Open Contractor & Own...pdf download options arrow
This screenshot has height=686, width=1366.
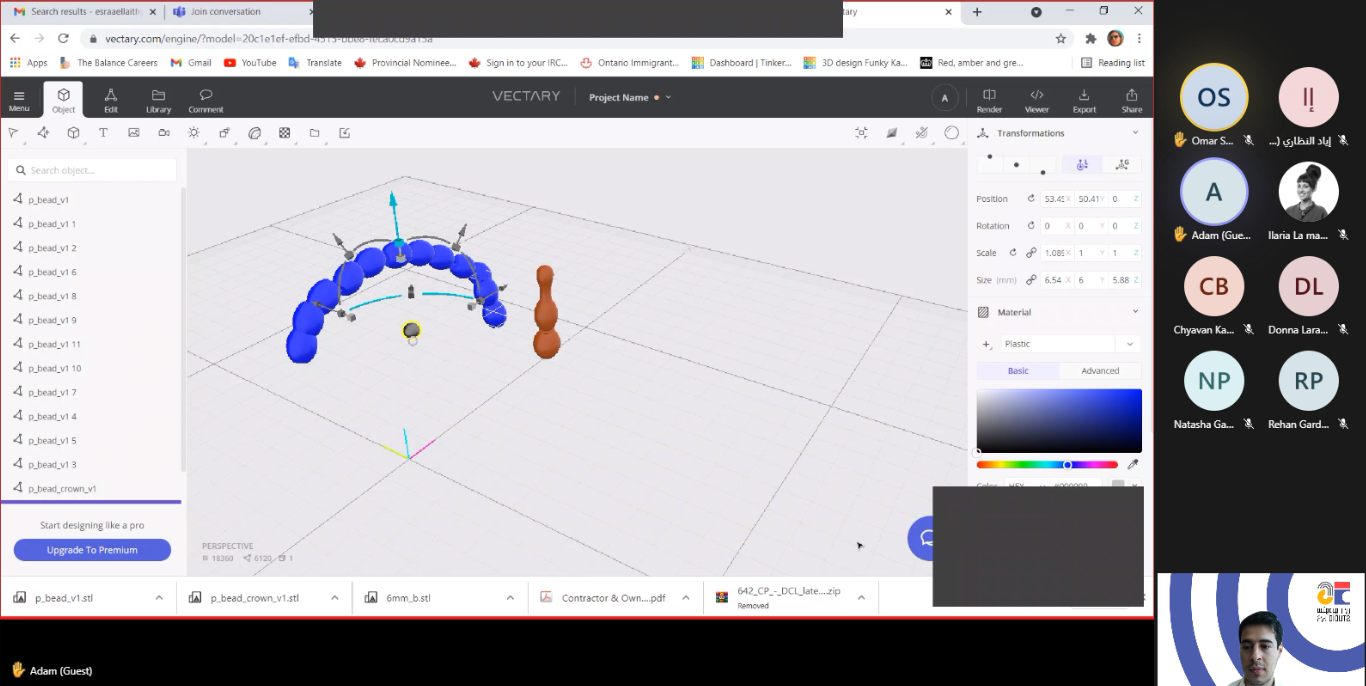click(x=686, y=598)
